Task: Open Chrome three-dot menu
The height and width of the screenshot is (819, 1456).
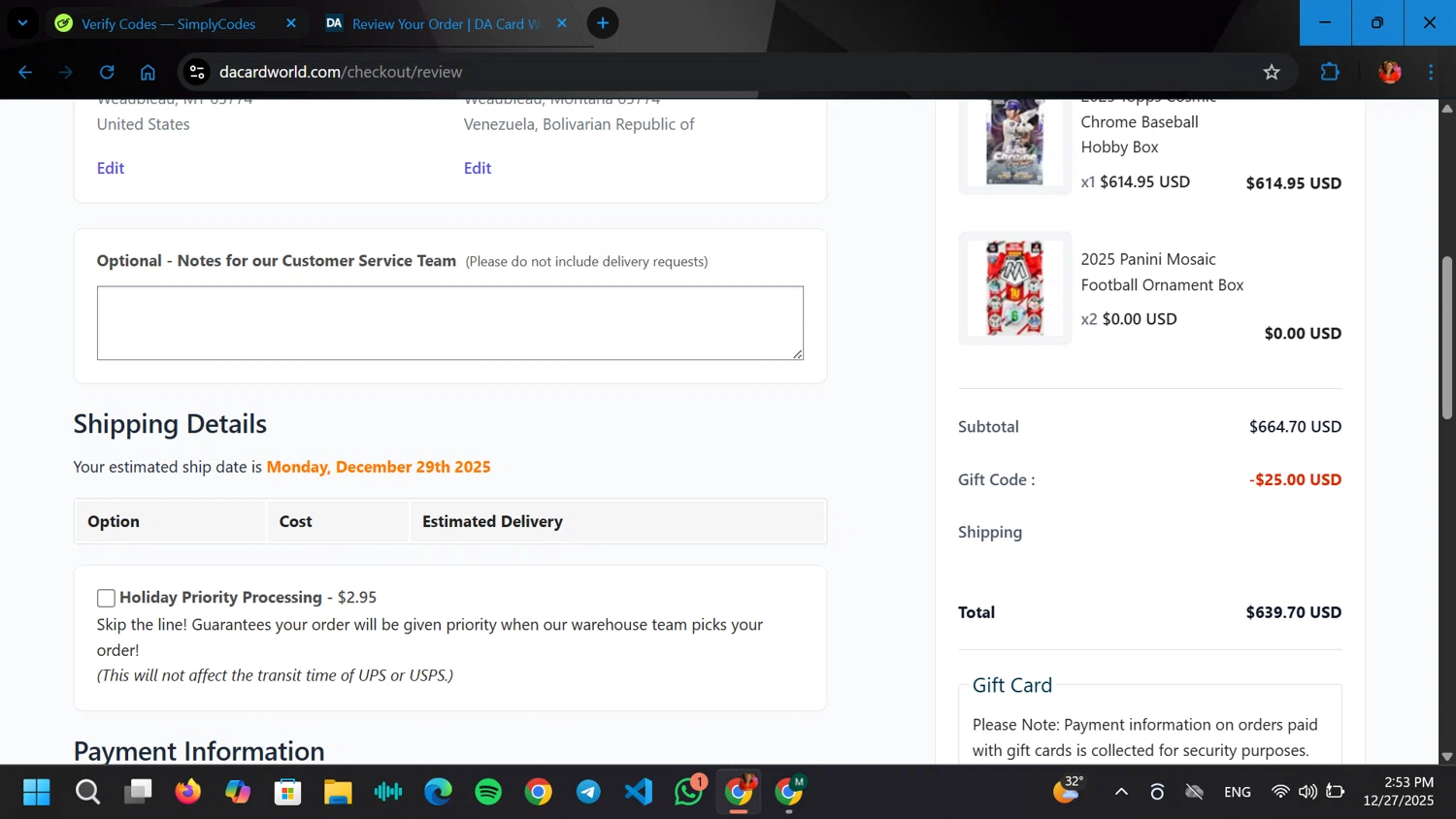Action: [x=1431, y=72]
